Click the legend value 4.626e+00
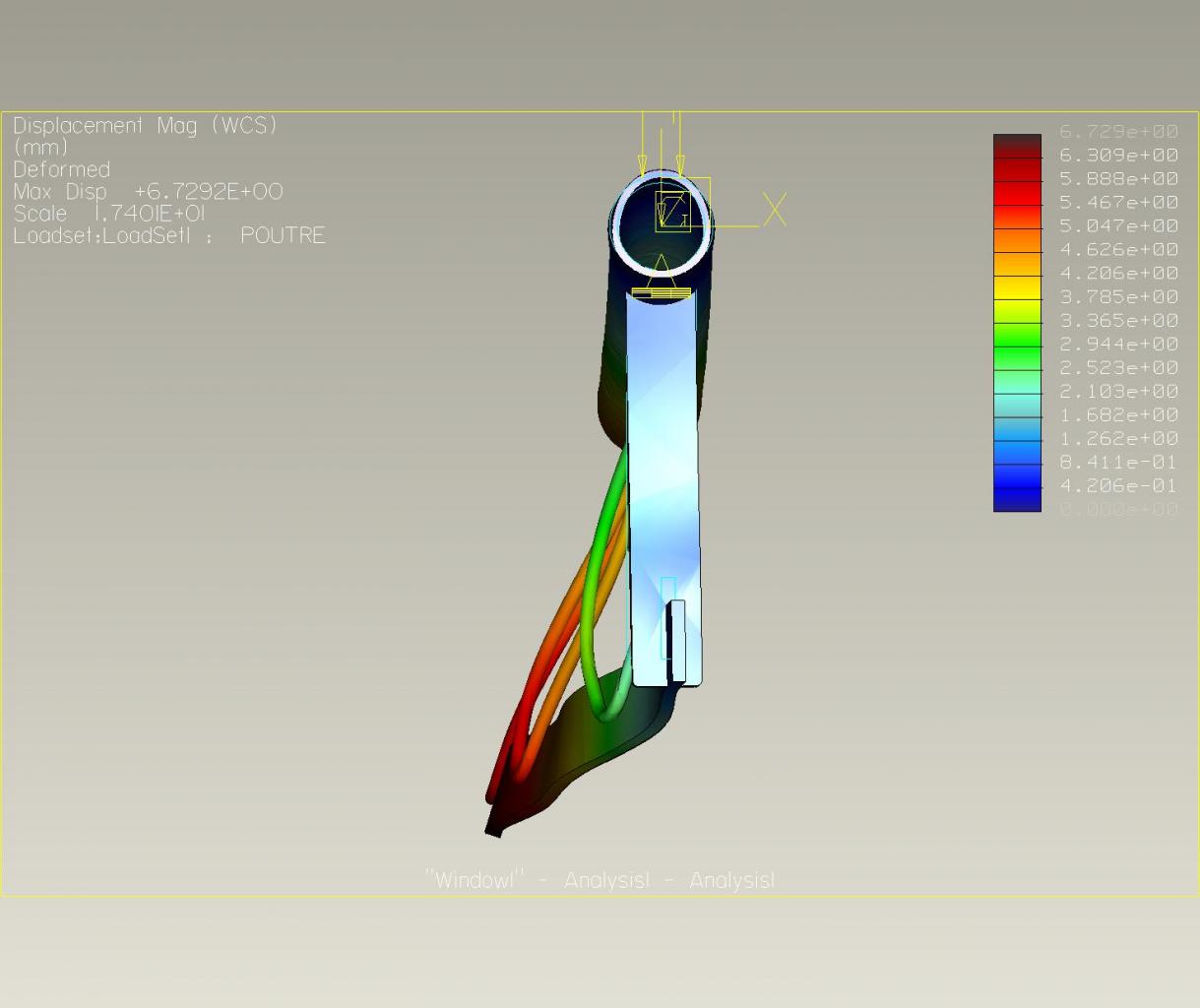 [1118, 249]
